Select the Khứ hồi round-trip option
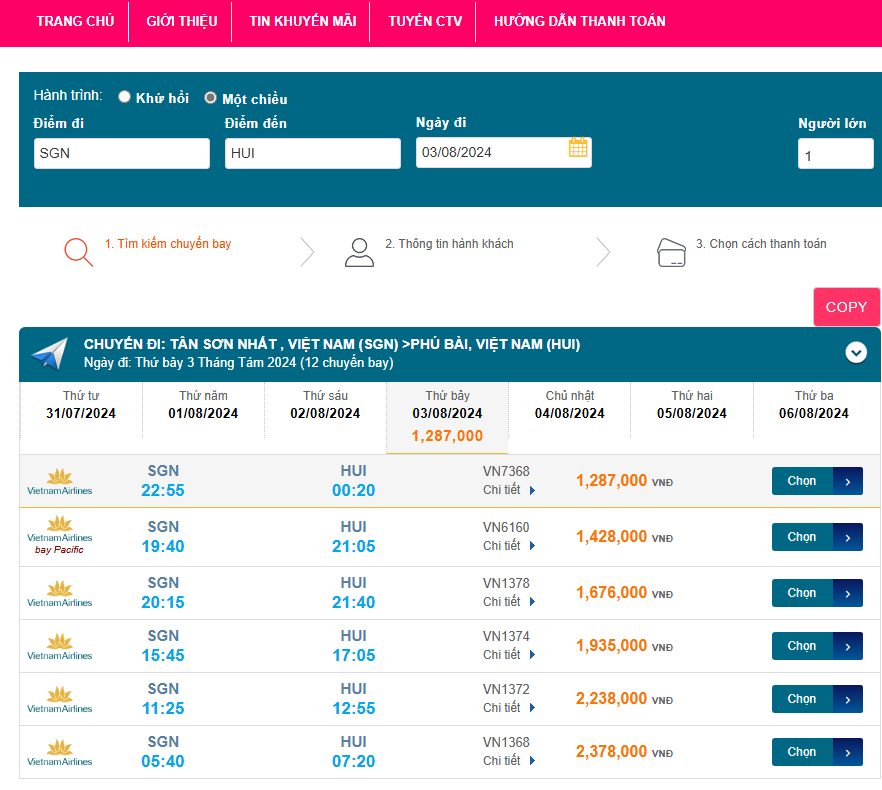This screenshot has width=882, height=790. pos(125,97)
